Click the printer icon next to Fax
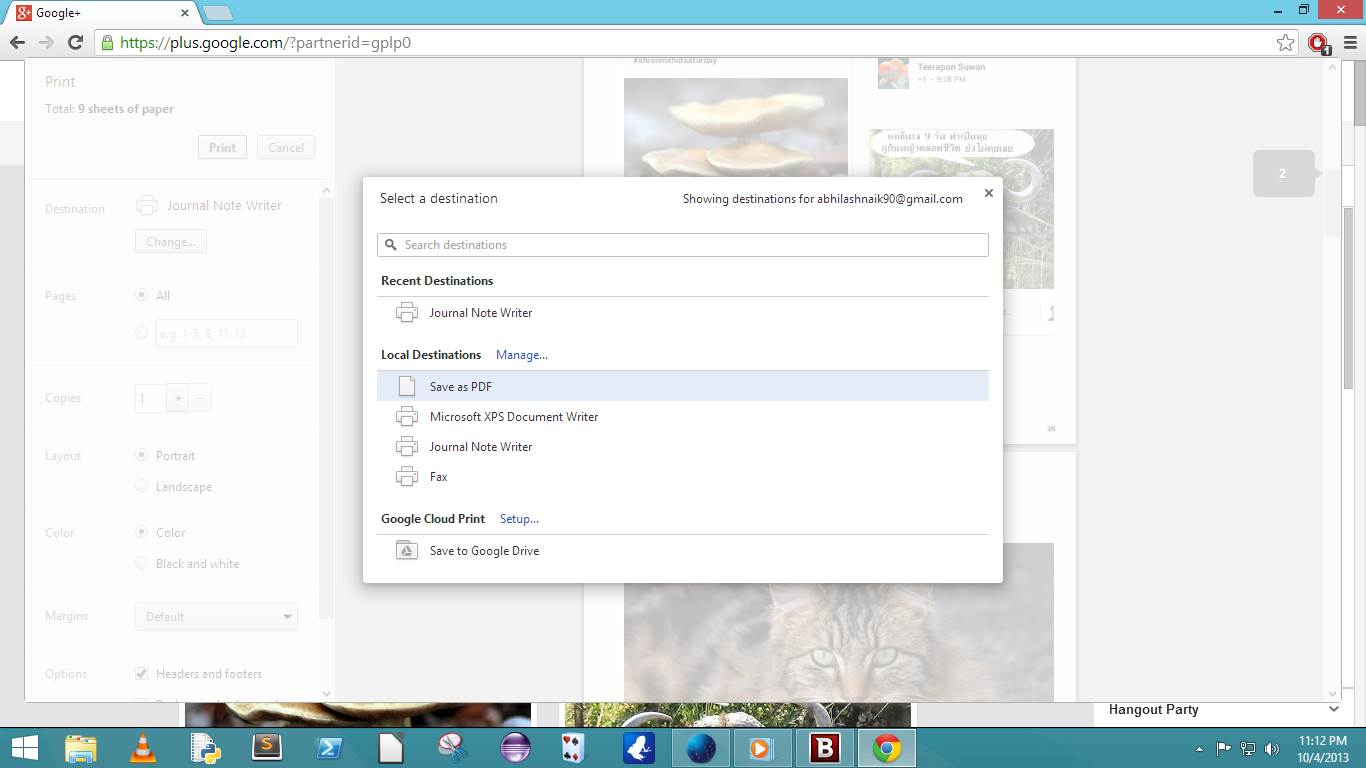This screenshot has width=1366, height=768. click(407, 477)
